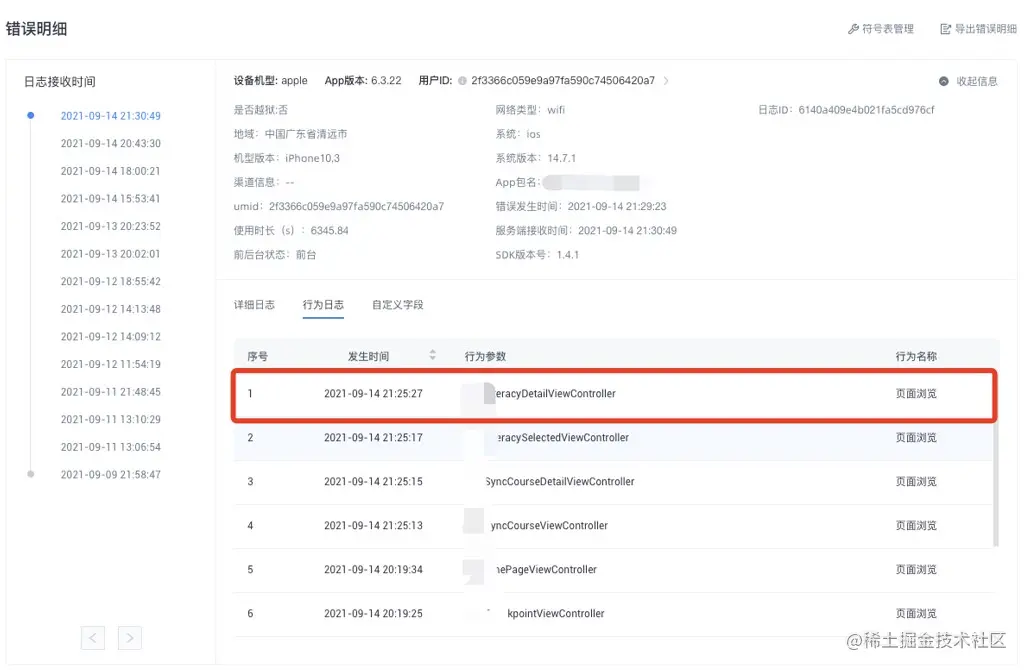Click row 5 time 2021-09-14 20:19:34

pyautogui.click(x=374, y=569)
